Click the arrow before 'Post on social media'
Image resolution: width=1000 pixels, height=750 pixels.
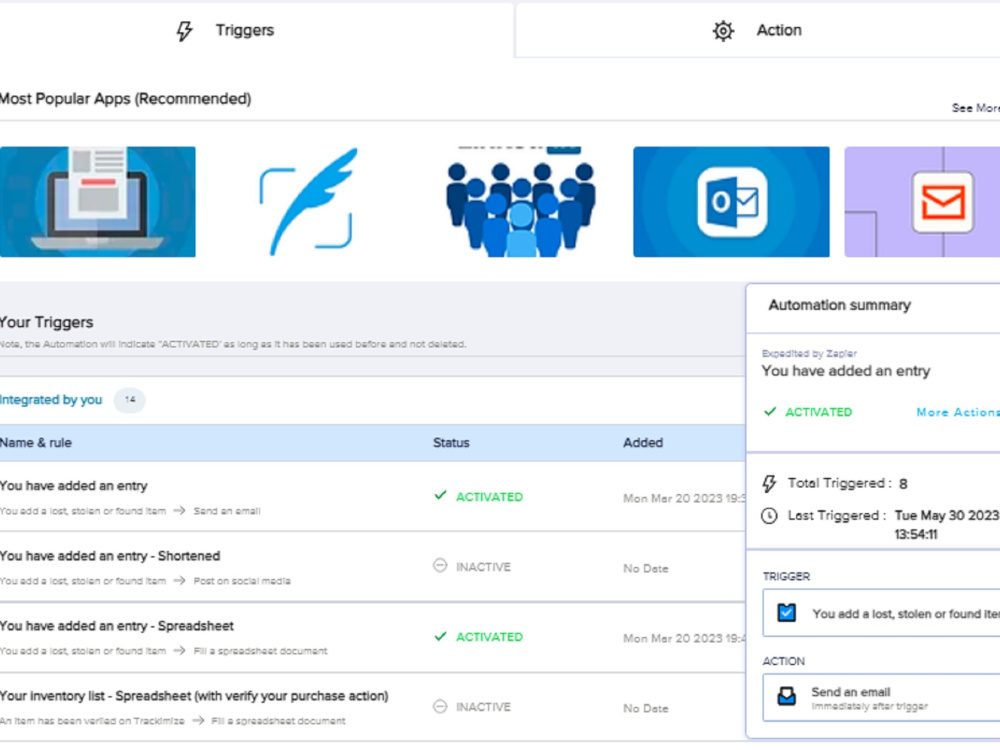179,580
